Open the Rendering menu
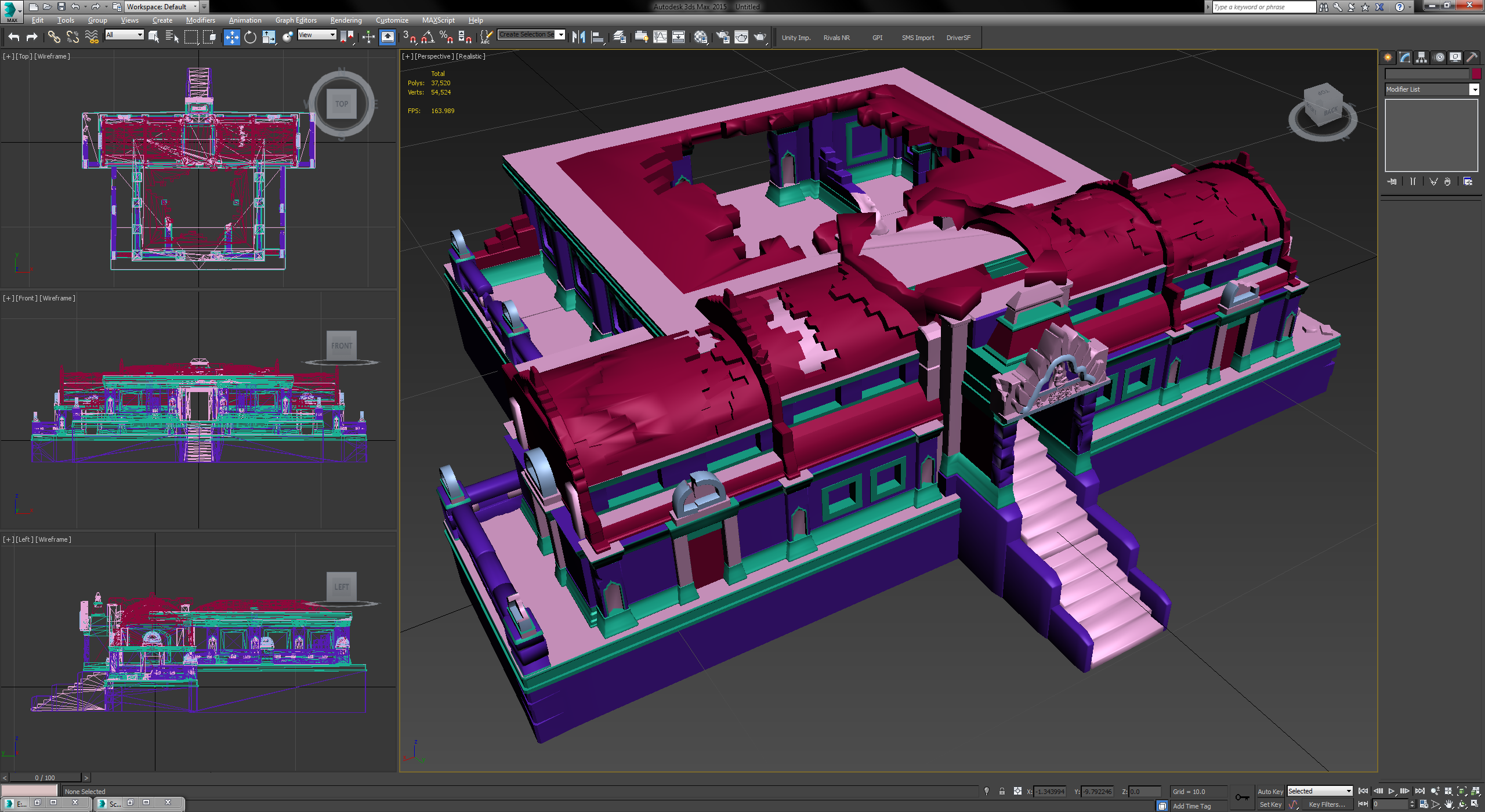Image resolution: width=1485 pixels, height=812 pixels. click(x=346, y=20)
